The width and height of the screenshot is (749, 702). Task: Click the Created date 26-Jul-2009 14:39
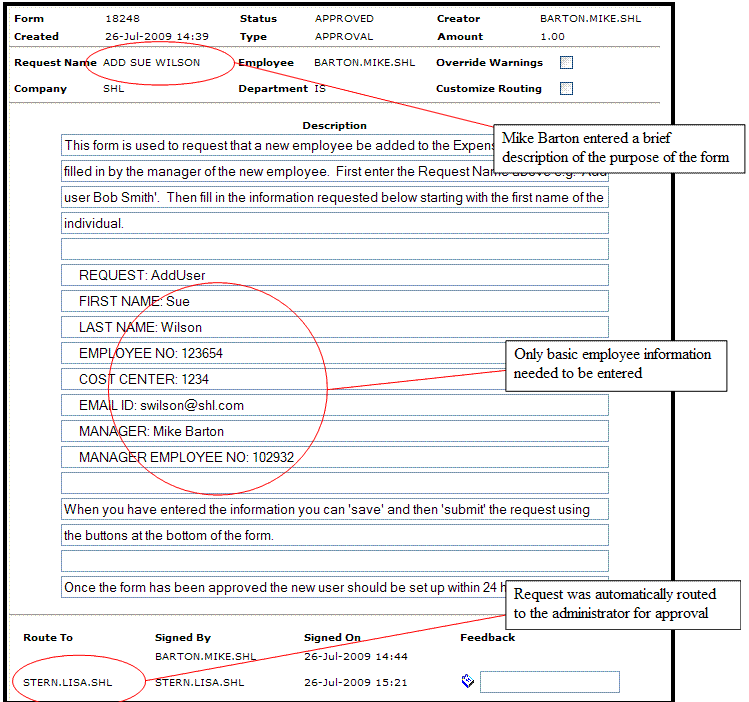[x=157, y=37]
